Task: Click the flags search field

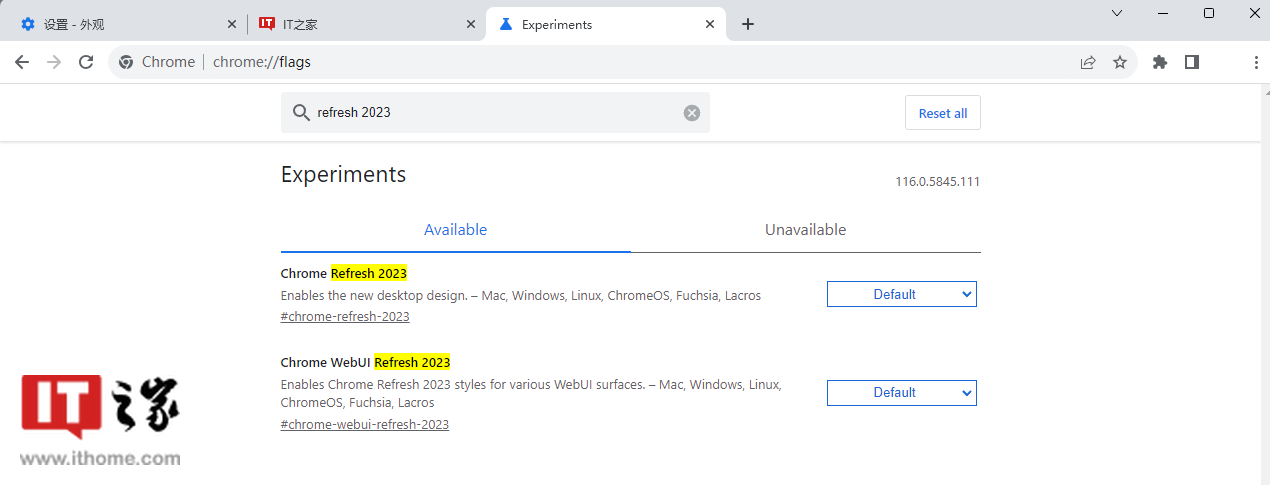Action: click(495, 113)
